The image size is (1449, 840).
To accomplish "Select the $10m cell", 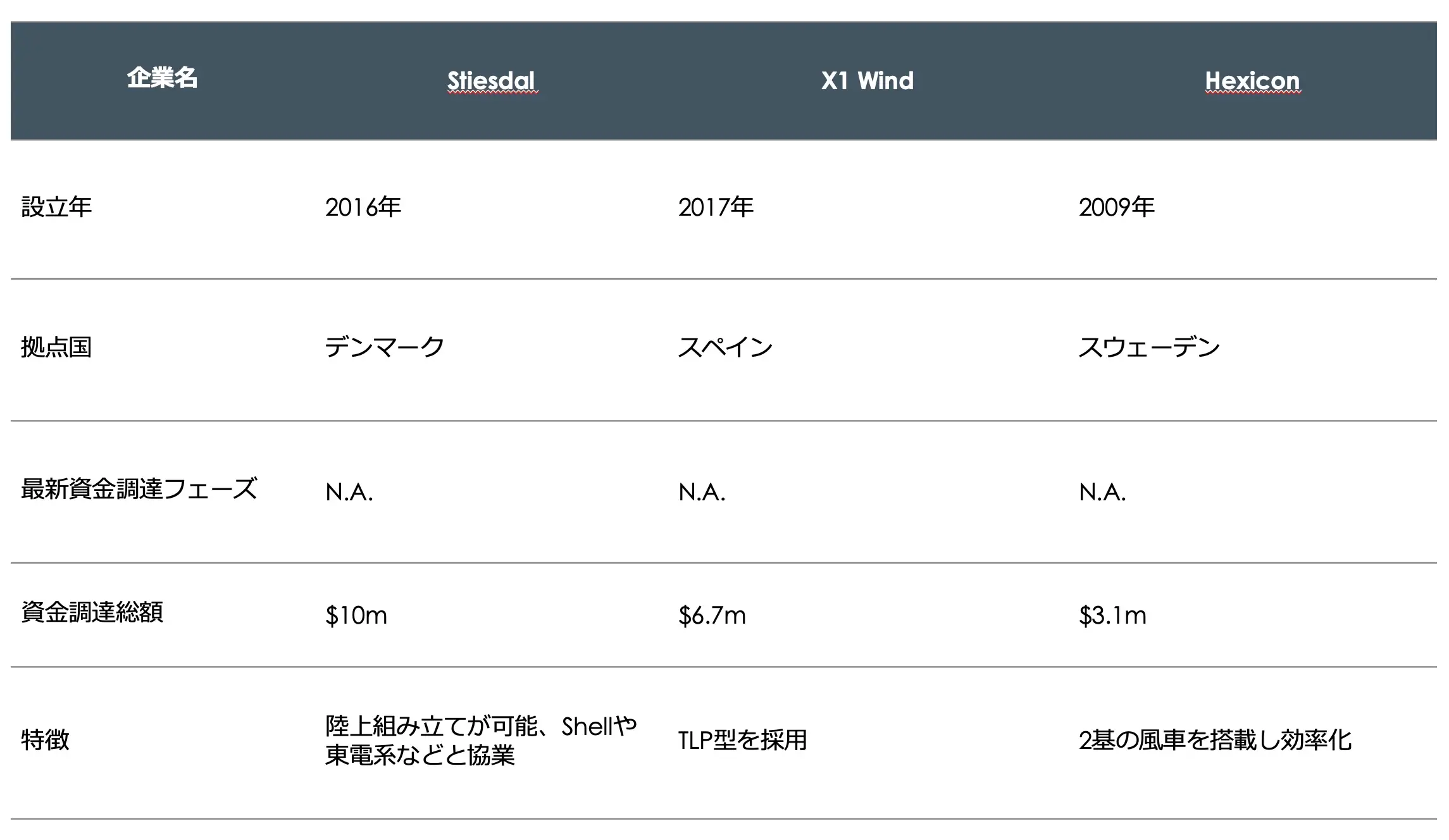I will tap(356, 615).
